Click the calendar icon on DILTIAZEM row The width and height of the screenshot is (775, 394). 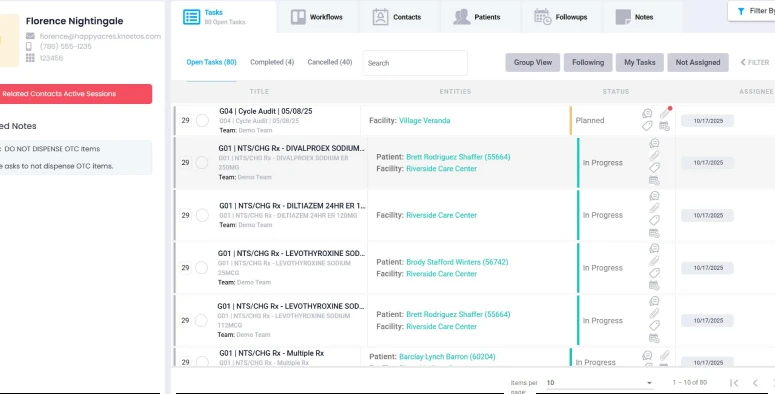point(654,233)
